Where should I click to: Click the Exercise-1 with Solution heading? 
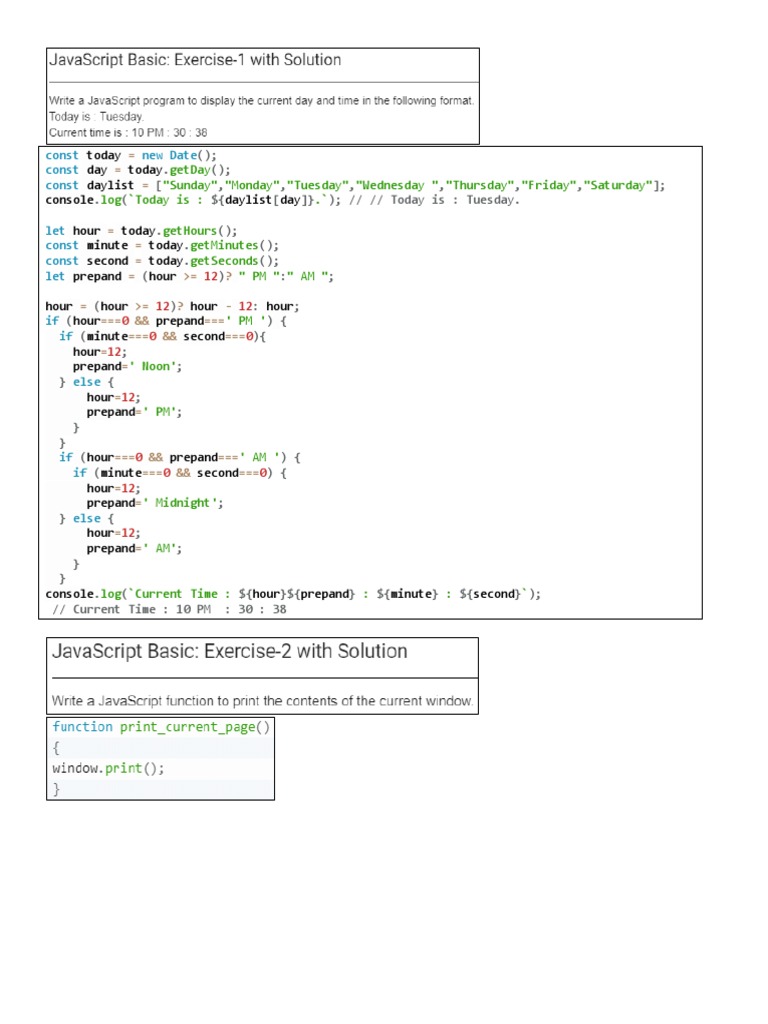point(195,60)
